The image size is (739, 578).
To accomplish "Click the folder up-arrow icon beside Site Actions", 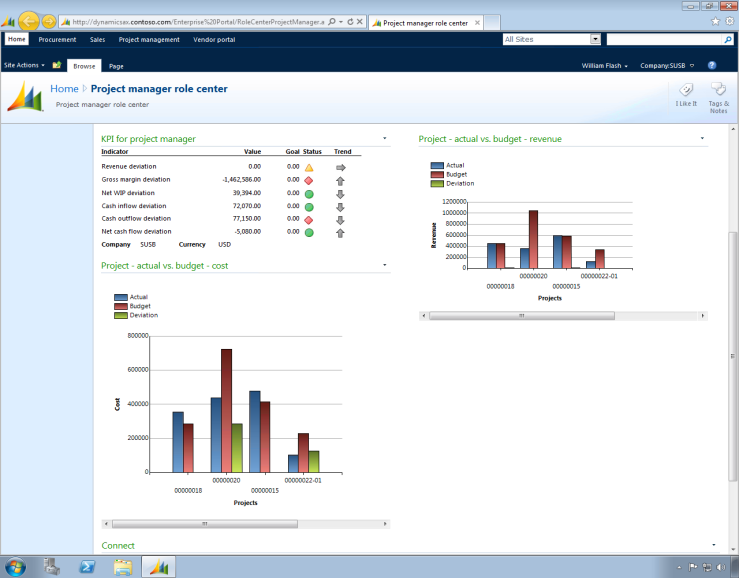I will pyautogui.click(x=57, y=65).
